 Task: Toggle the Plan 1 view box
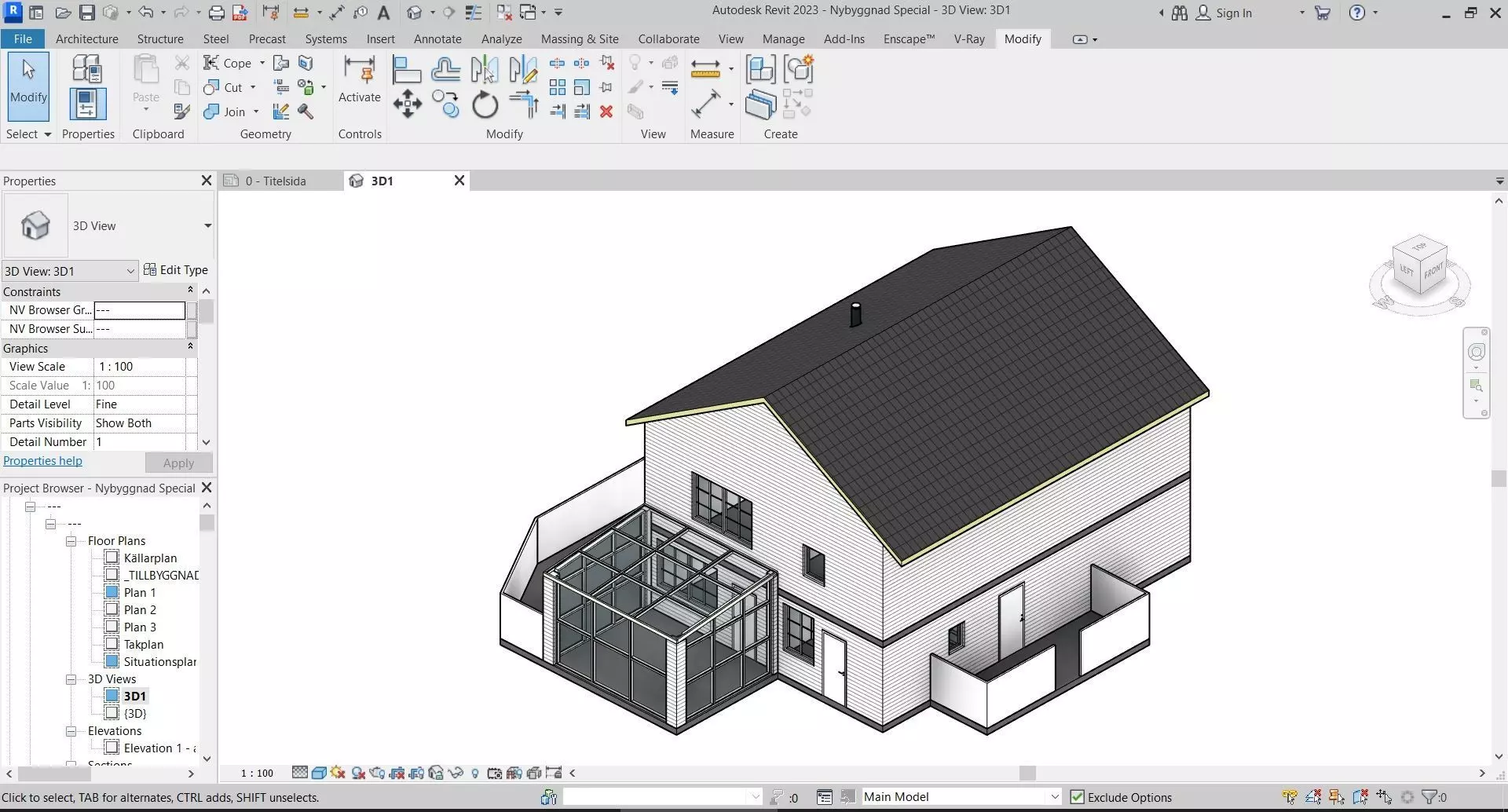coord(112,592)
